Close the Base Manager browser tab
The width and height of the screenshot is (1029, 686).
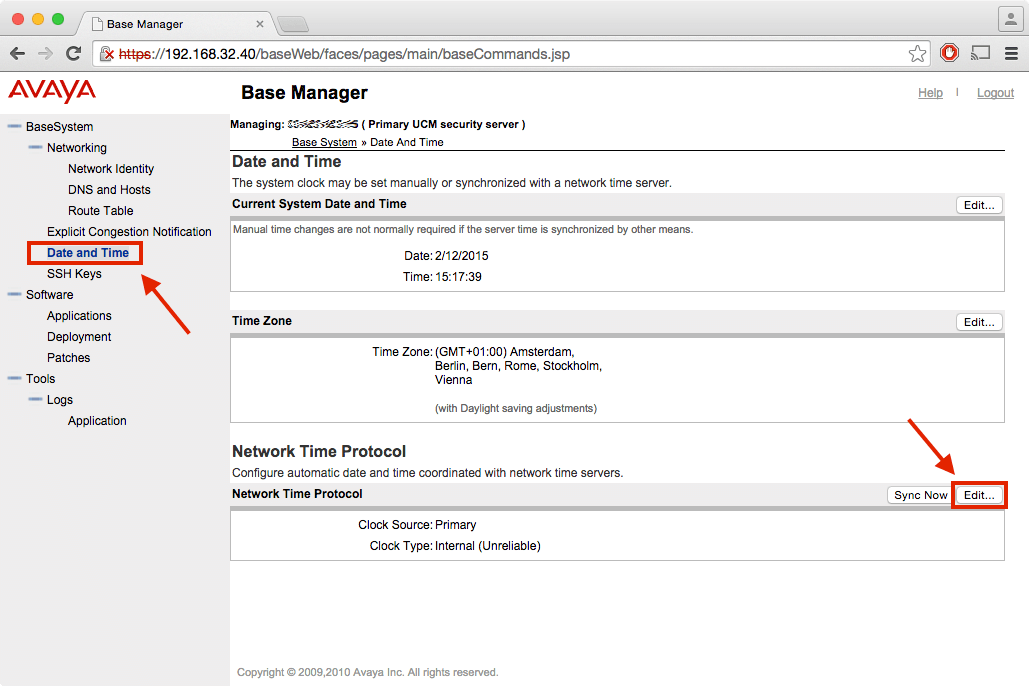coord(260,24)
